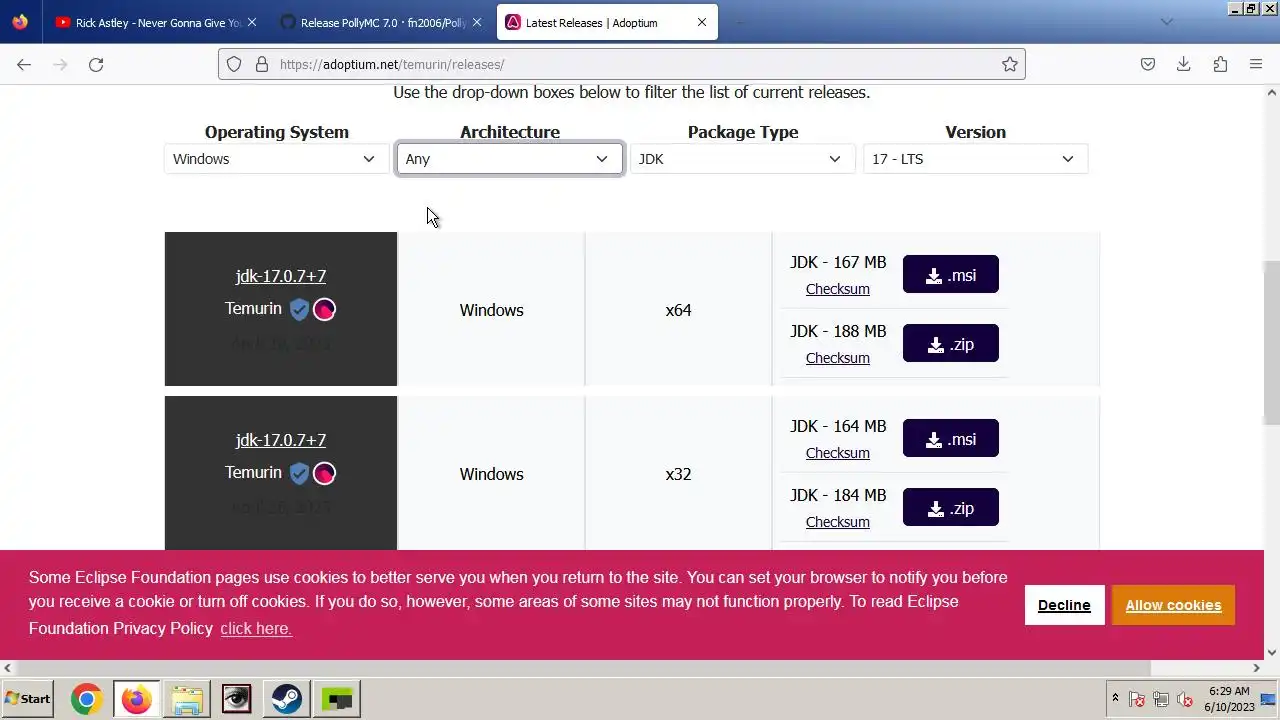Click the 'x64' architecture cell
This screenshot has height=720, width=1280.
click(x=678, y=310)
